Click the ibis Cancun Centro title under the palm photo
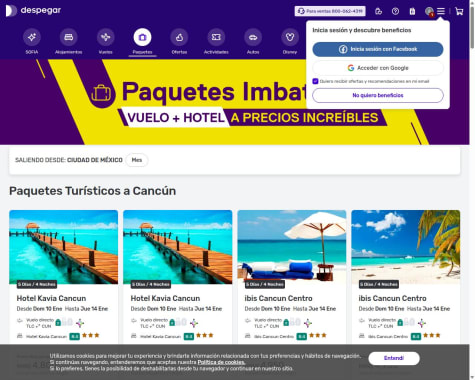Image resolution: width=475 pixels, height=380 pixels. click(392, 298)
